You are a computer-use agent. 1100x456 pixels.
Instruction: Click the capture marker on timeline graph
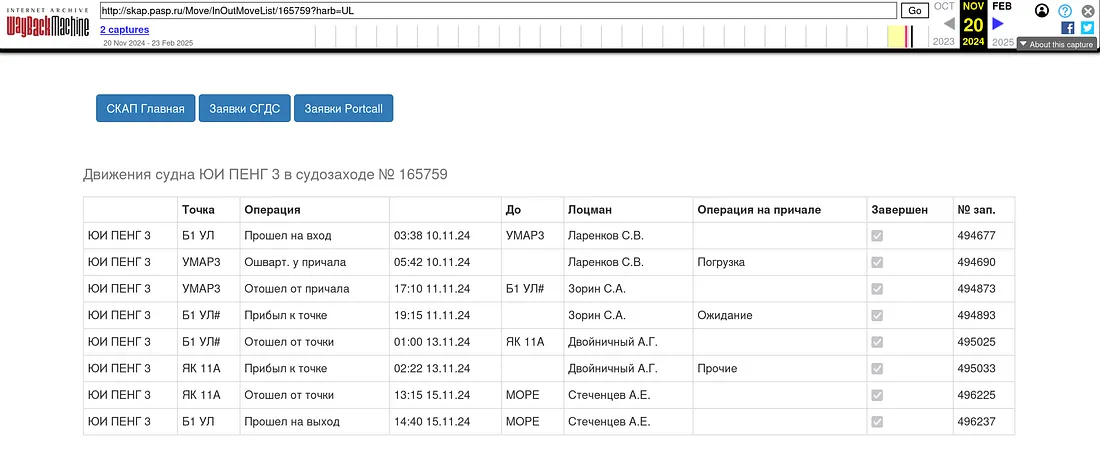908,37
